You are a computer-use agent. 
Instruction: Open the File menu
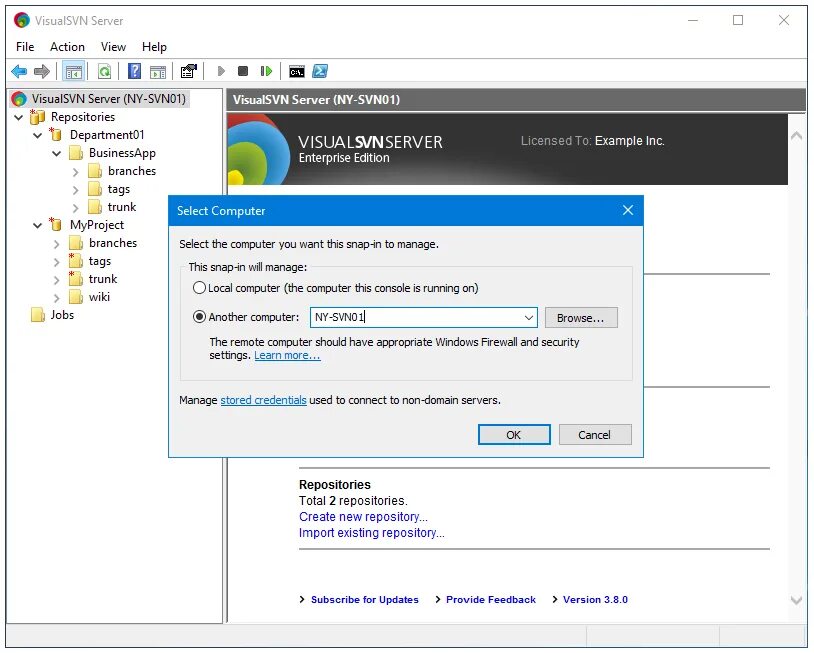25,47
